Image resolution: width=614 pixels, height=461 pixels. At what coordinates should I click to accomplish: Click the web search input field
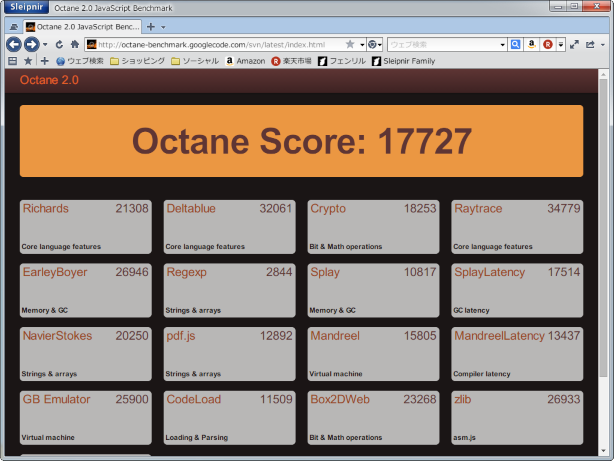pyautogui.click(x=443, y=45)
